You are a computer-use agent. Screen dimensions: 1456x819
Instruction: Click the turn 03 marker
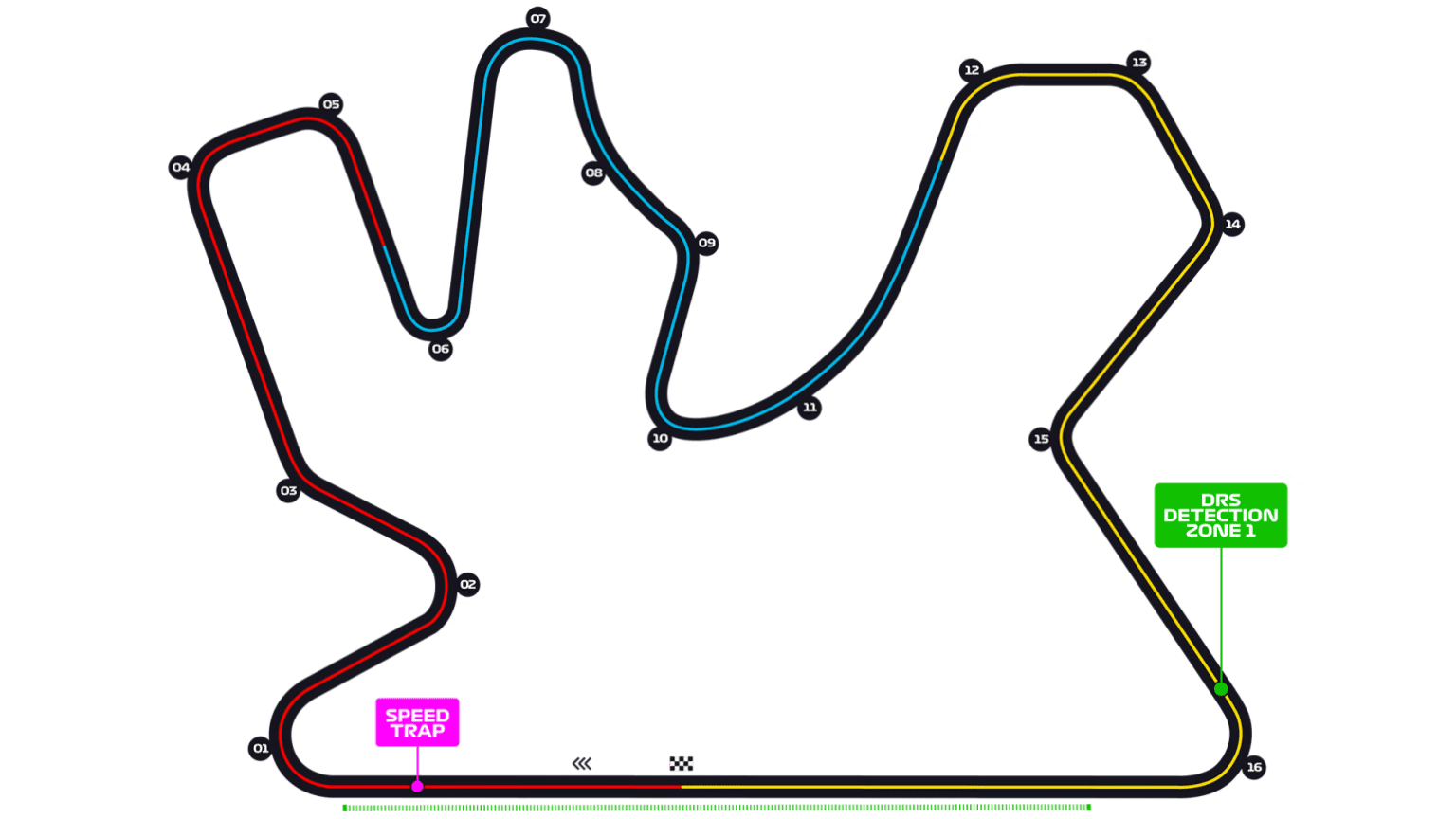288,491
